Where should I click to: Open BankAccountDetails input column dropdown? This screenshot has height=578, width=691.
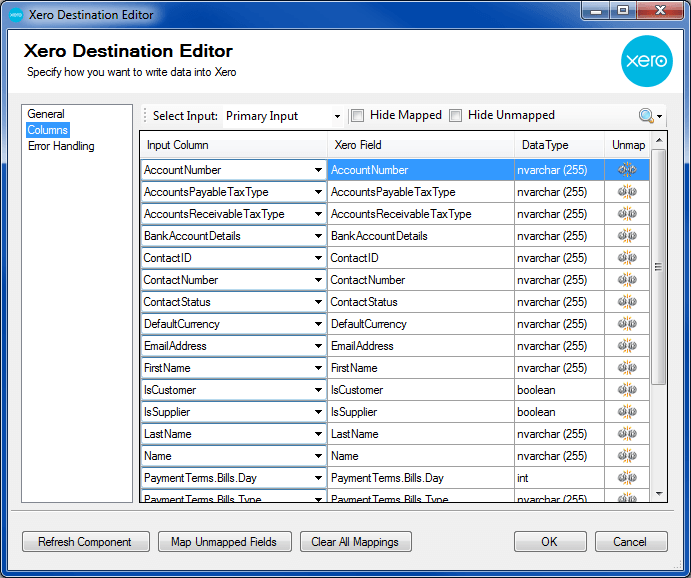(318, 236)
